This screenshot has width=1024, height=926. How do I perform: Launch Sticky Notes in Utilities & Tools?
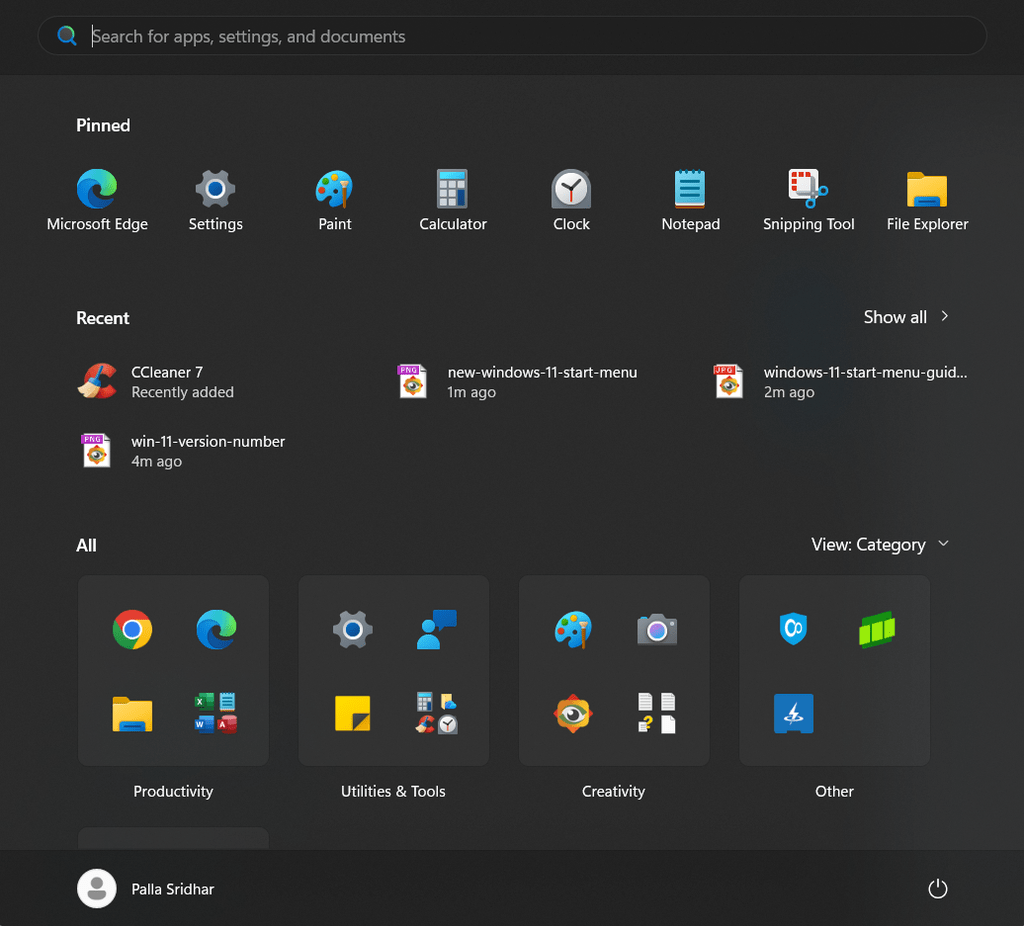pos(353,714)
